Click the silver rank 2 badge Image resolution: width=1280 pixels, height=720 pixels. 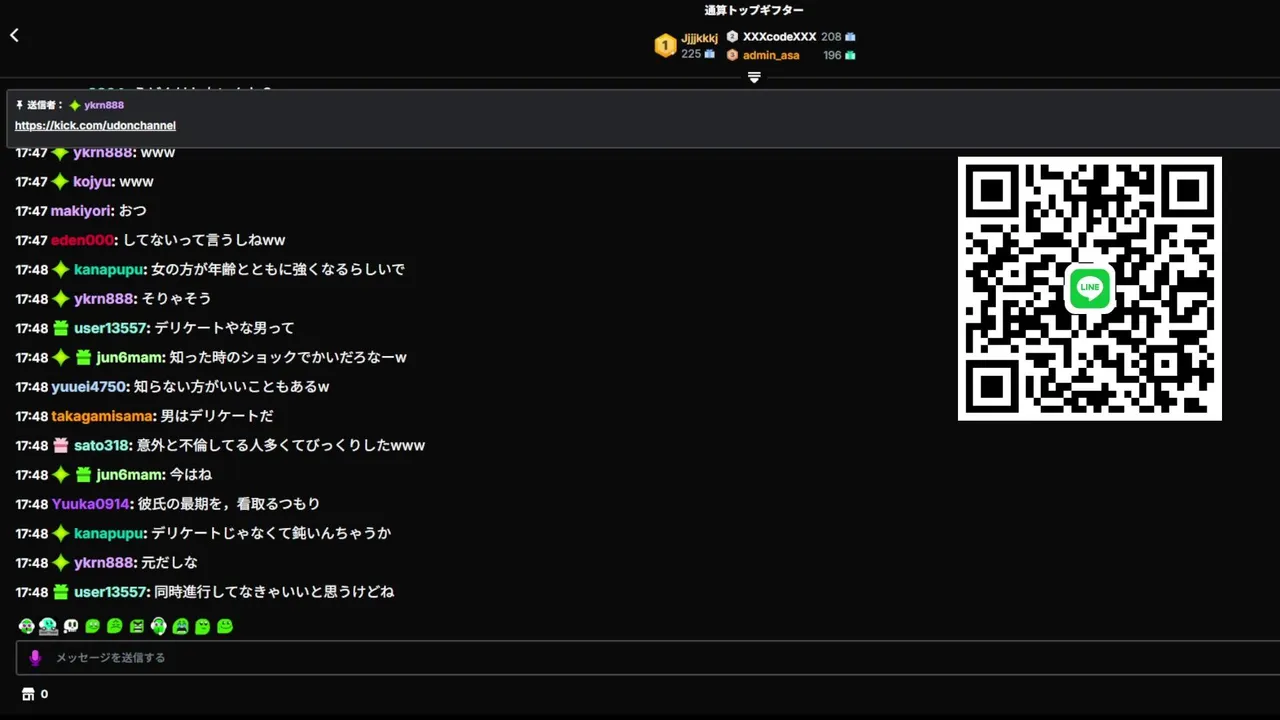point(732,37)
